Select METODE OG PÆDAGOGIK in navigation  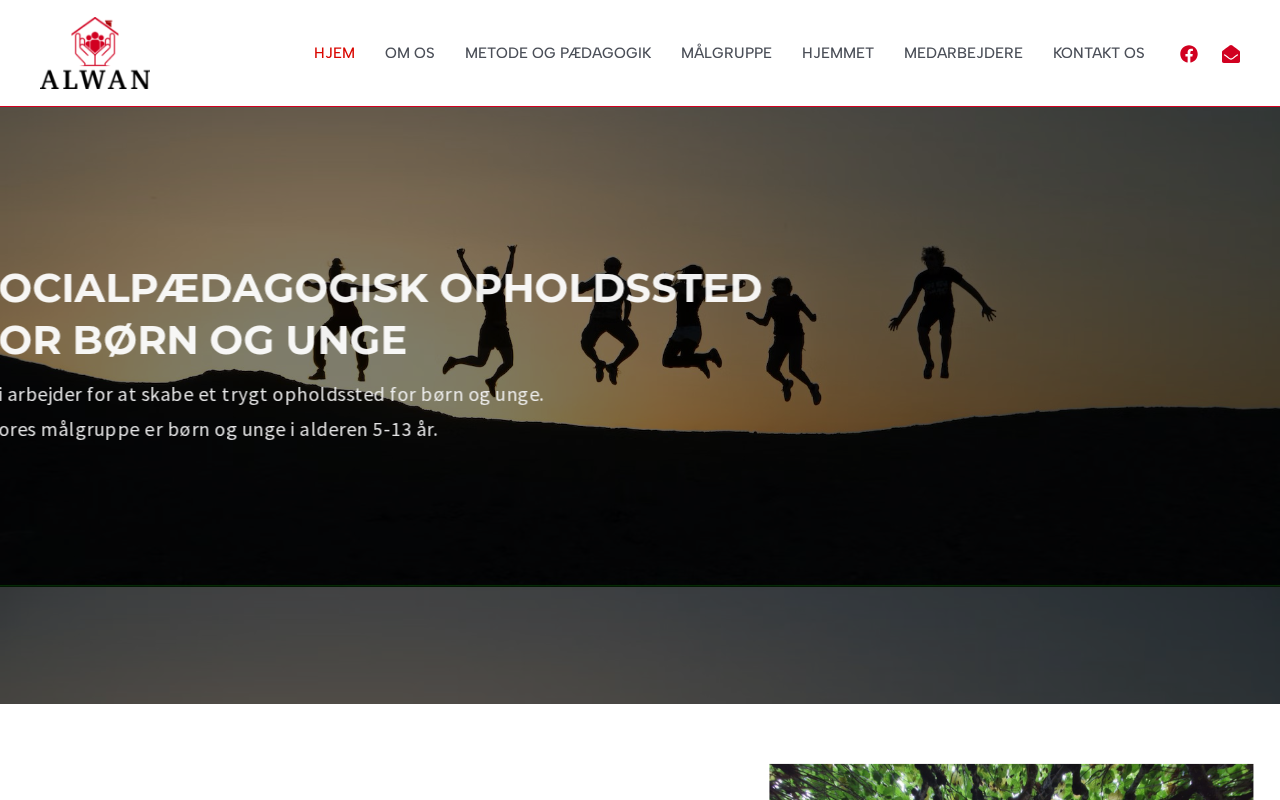tap(558, 53)
